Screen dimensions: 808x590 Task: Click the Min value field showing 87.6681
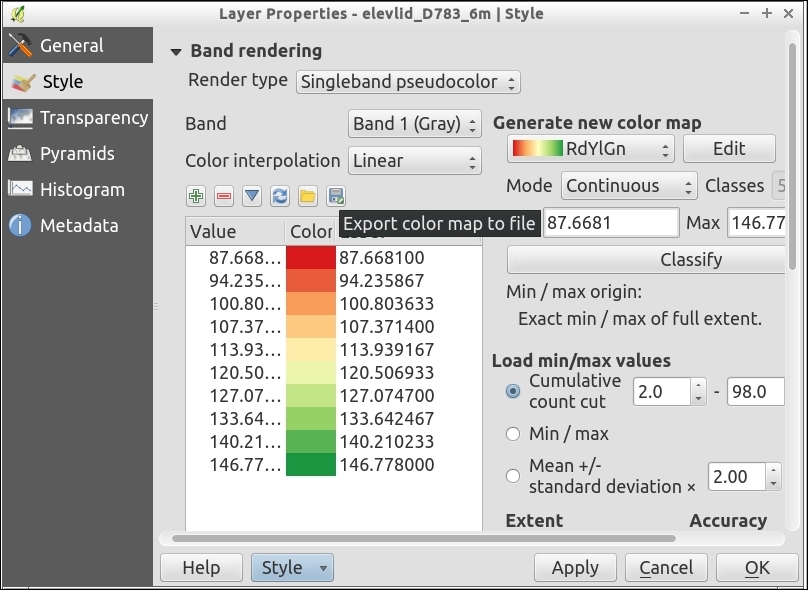pyautogui.click(x=612, y=222)
